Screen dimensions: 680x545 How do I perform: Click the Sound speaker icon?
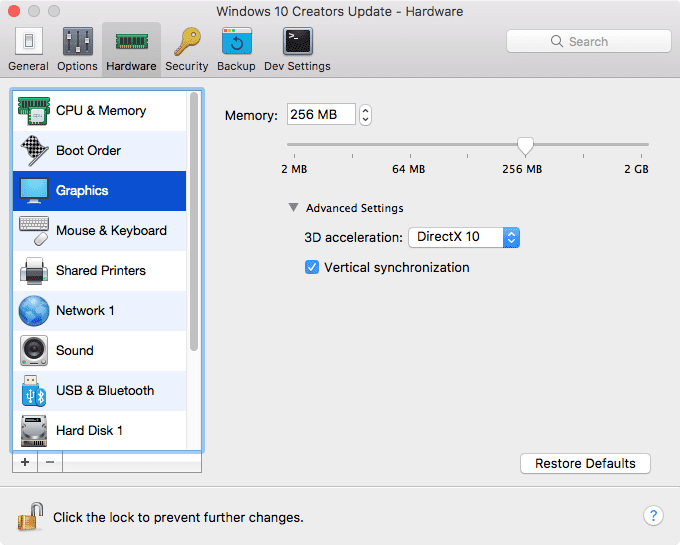[34, 350]
